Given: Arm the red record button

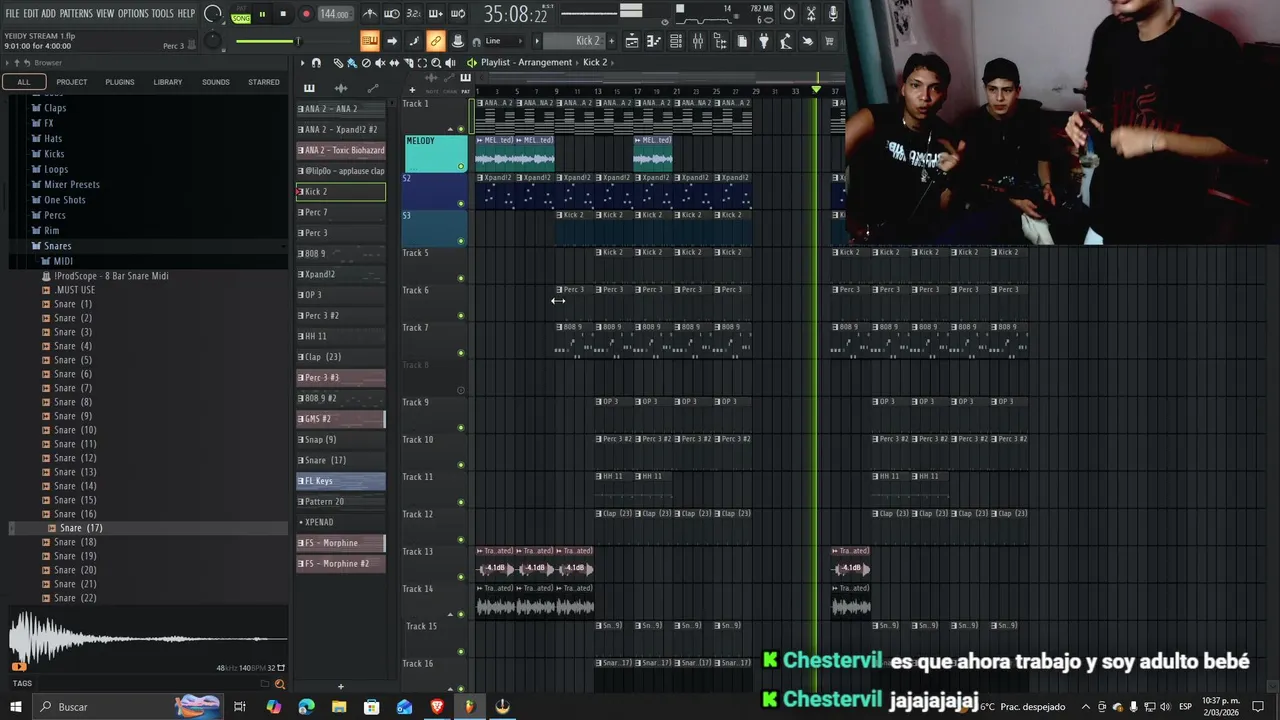Looking at the screenshot, I should (306, 14).
